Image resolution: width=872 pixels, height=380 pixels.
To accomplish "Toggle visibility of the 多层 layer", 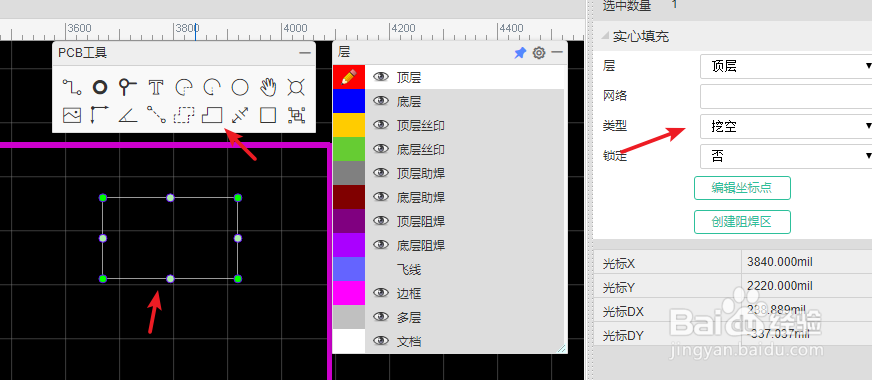I will pyautogui.click(x=380, y=317).
